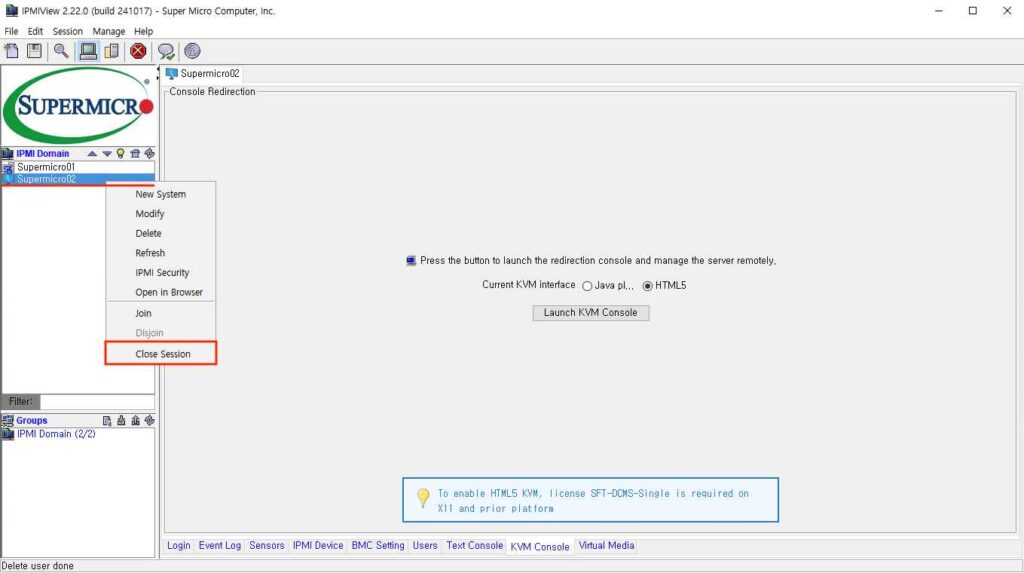Choose Modify from the context menu
This screenshot has width=1024, height=573.
161,214
